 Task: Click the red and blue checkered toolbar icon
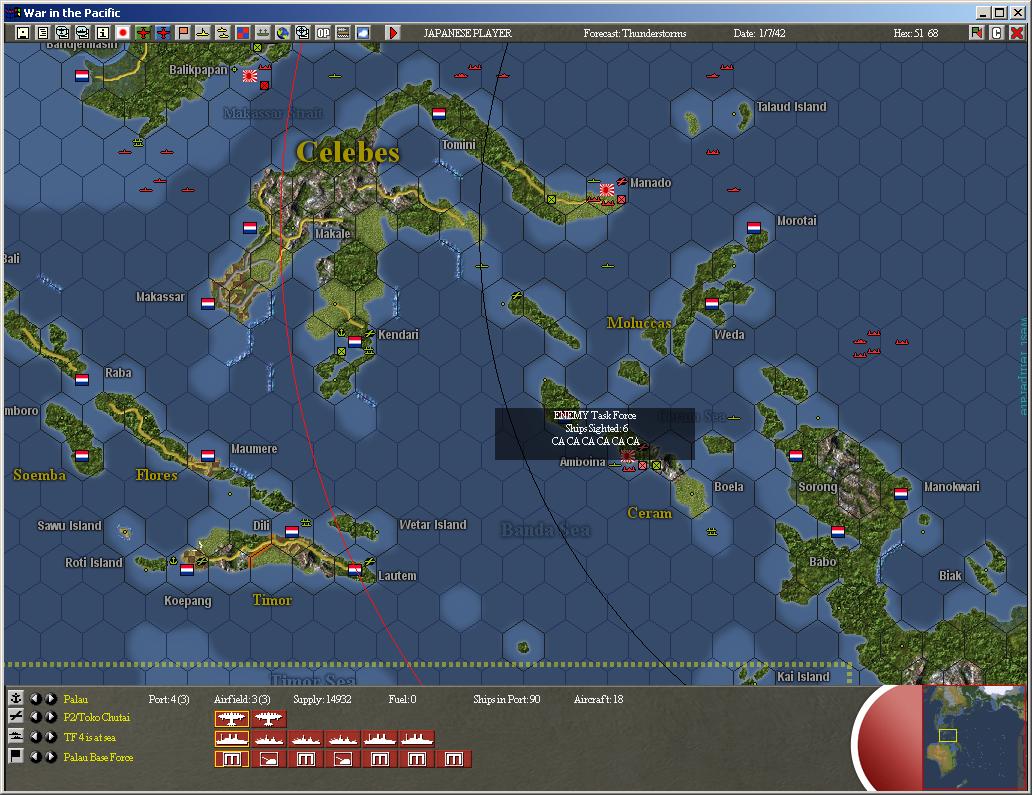(243, 32)
